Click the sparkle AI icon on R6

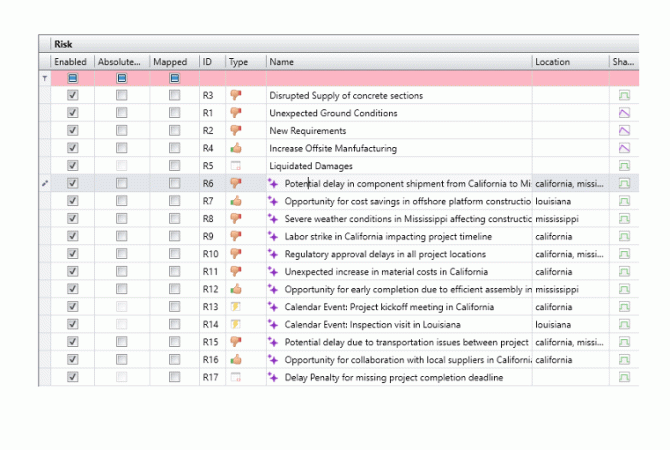pos(273,184)
